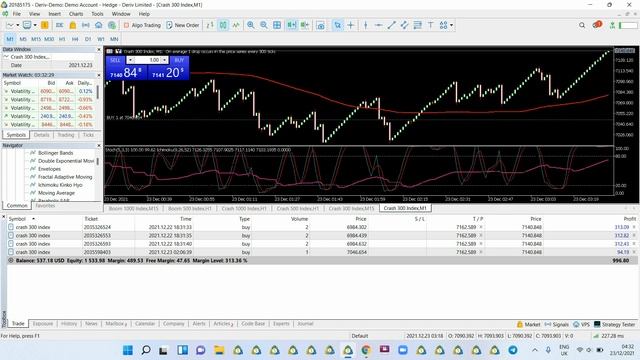The image size is (640, 360).
Task: Switch to line chart type
Action: tap(236, 25)
